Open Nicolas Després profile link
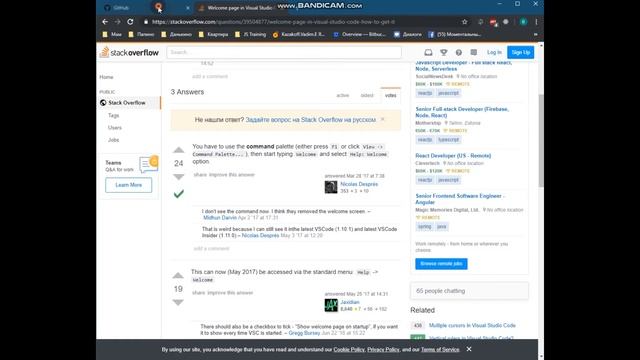The width and height of the screenshot is (640, 360). 359,184
